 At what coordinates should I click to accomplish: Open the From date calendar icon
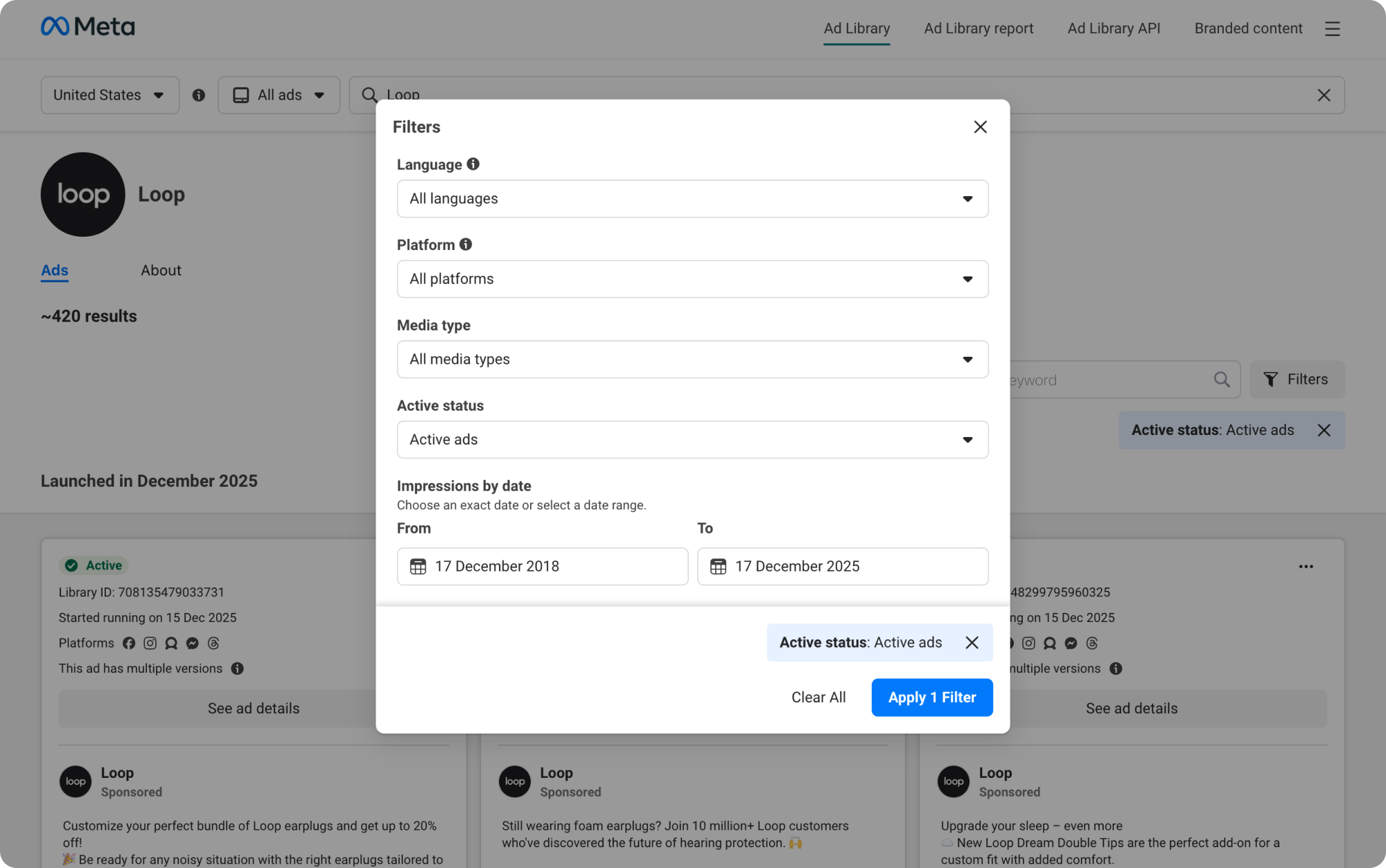(x=419, y=566)
